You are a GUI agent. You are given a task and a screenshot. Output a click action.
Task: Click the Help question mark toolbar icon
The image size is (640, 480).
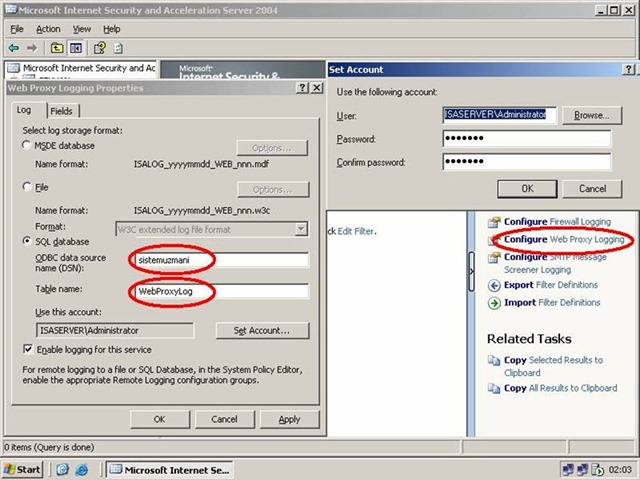(100, 49)
